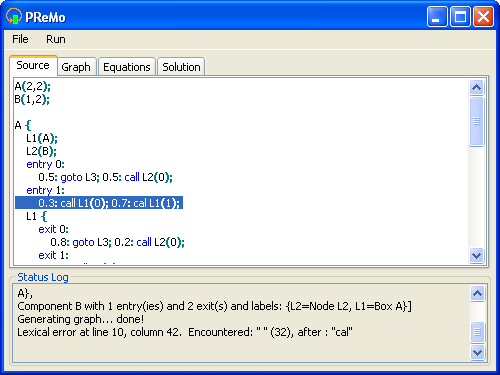Click the "Component B with 1 entry(ies)" log line

click(214, 306)
